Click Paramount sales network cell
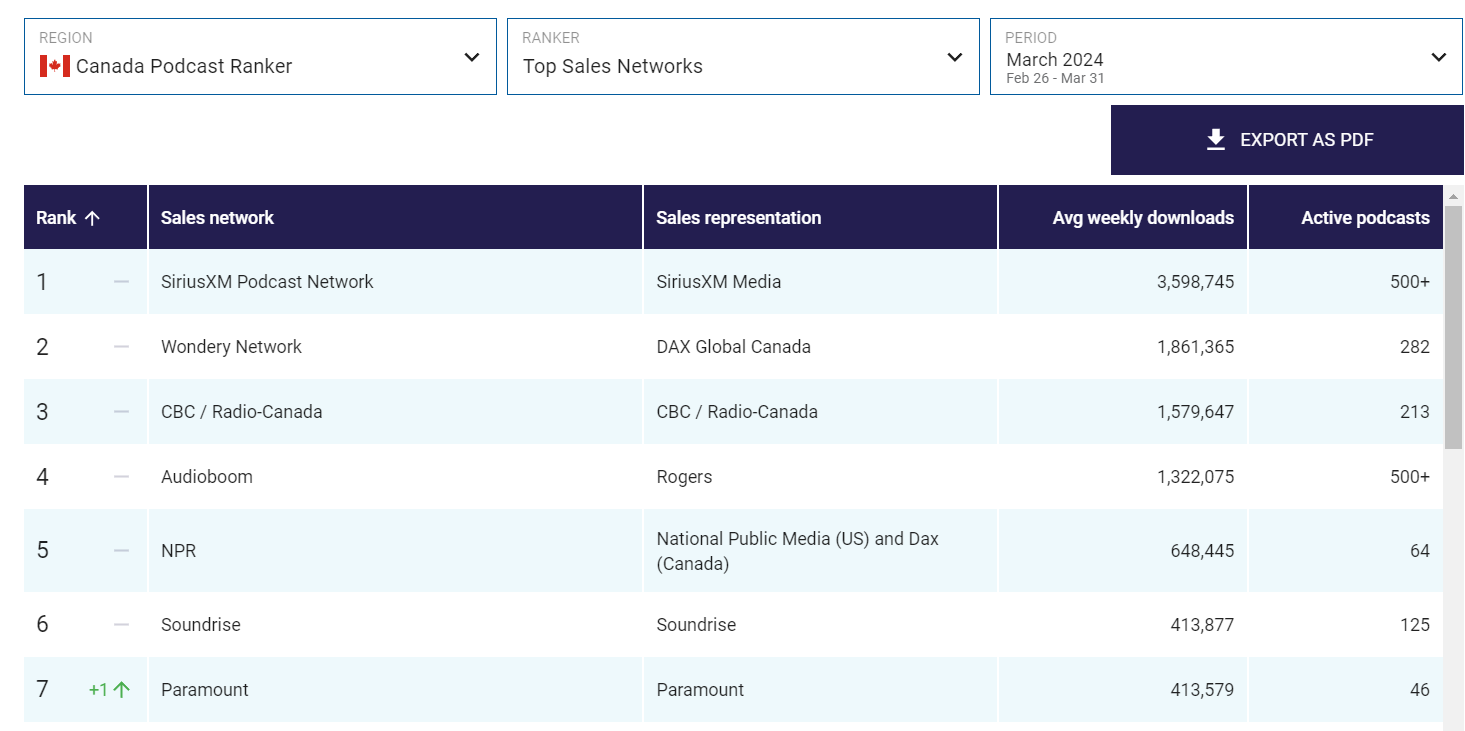Viewport: 1465px width, 731px height. coord(395,690)
